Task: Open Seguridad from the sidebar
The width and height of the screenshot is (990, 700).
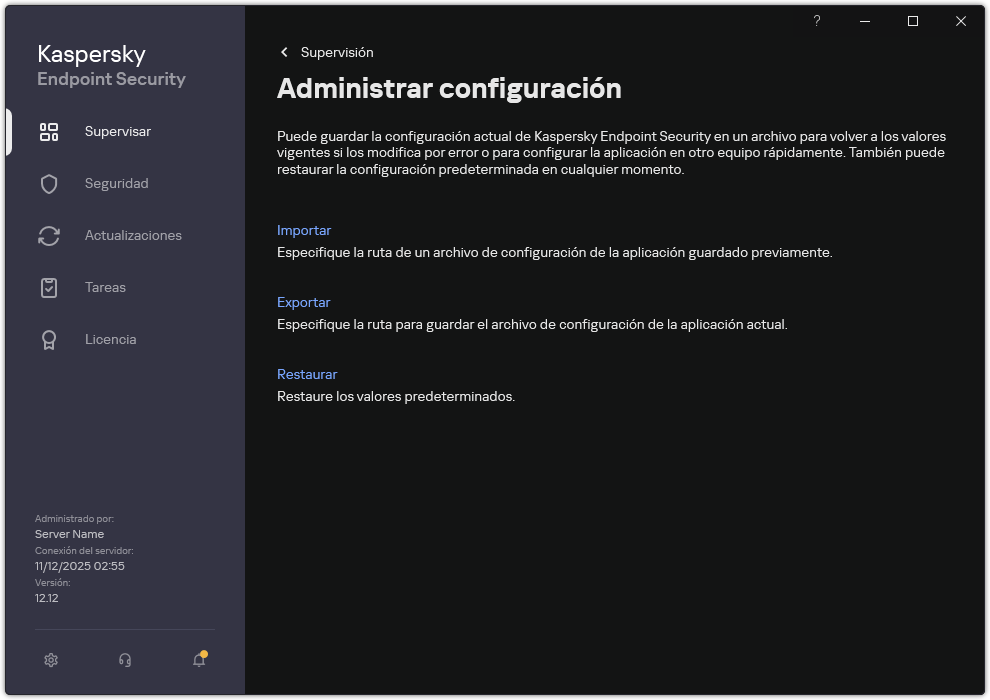Action: (49, 183)
